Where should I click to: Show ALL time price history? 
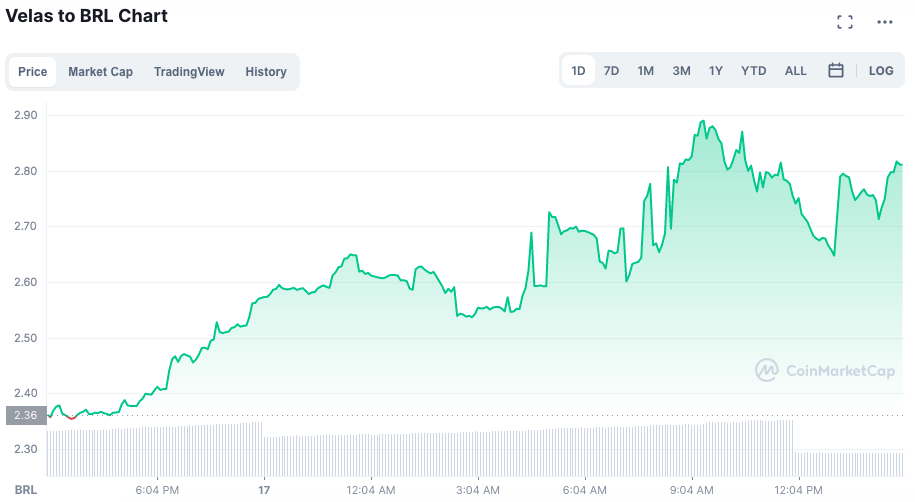coord(795,71)
